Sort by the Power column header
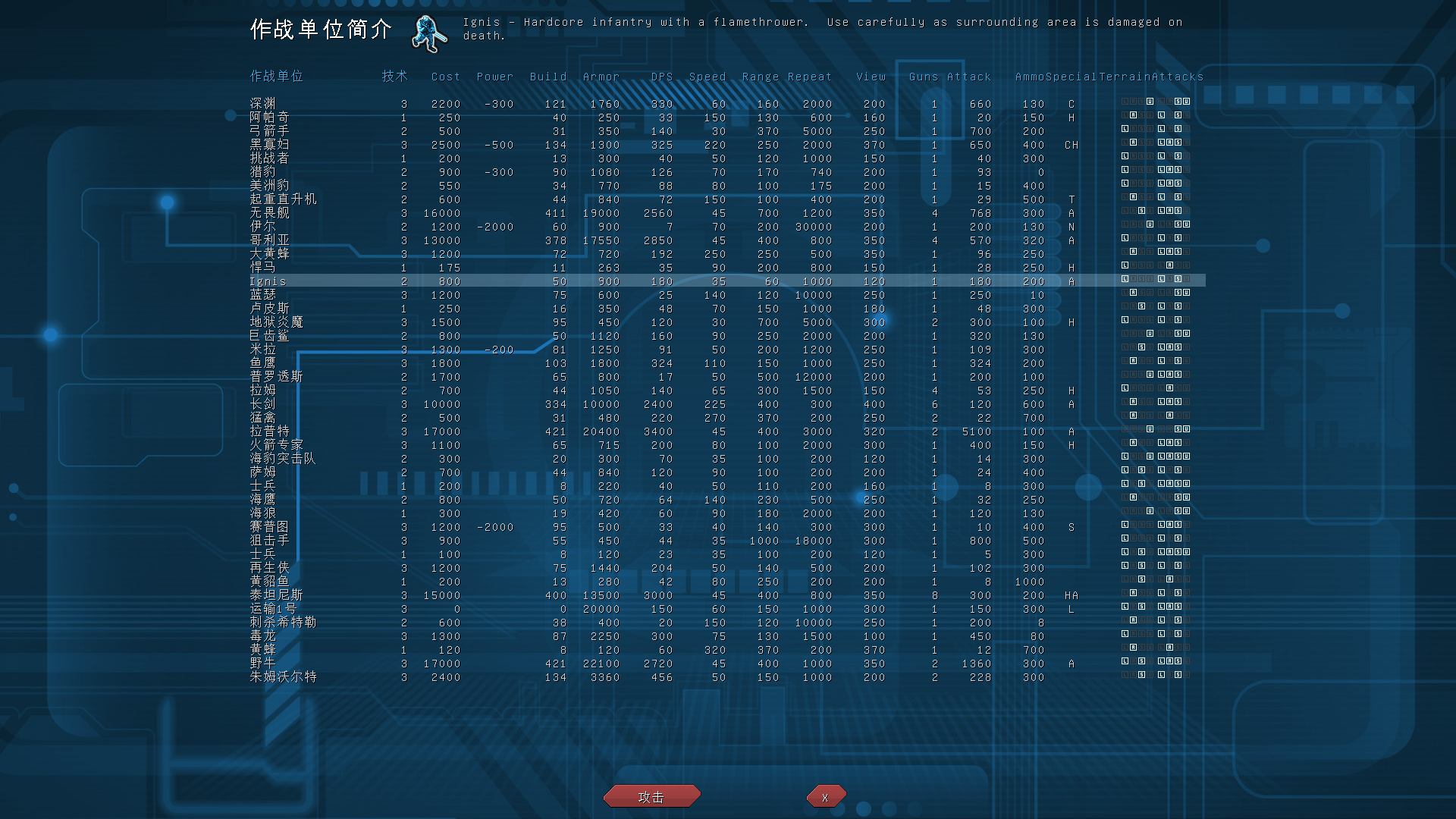Image resolution: width=1456 pixels, height=819 pixels. (x=495, y=77)
